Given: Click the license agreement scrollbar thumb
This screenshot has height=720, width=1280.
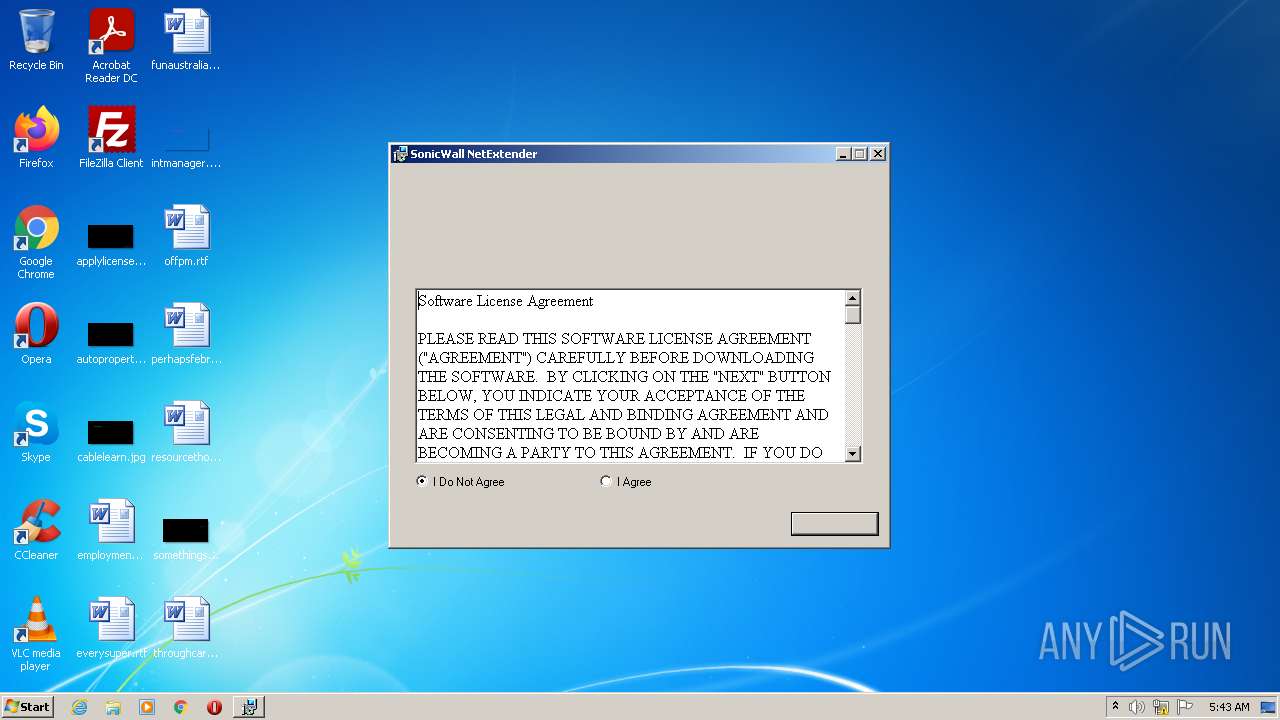Looking at the screenshot, I should pyautogui.click(x=852, y=315).
